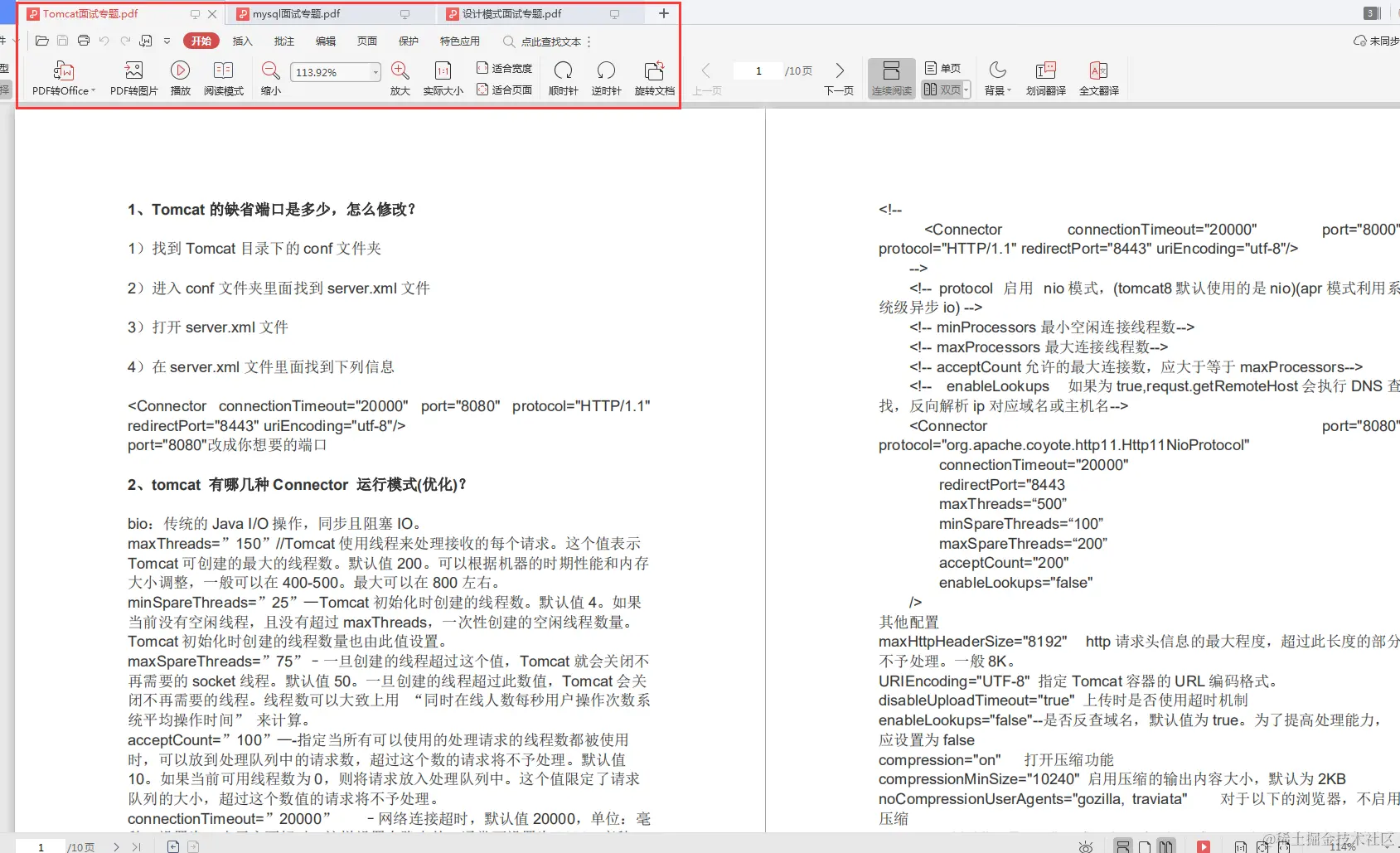Screen dimensions: 1400x853
Task: Increase zoom with the 放大 magnifier
Action: pyautogui.click(x=400, y=71)
